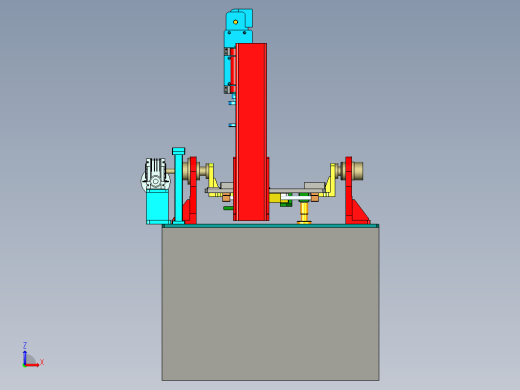This screenshot has width=520, height=390.
Task: Select the tall red vertical column
Action: click(x=251, y=132)
